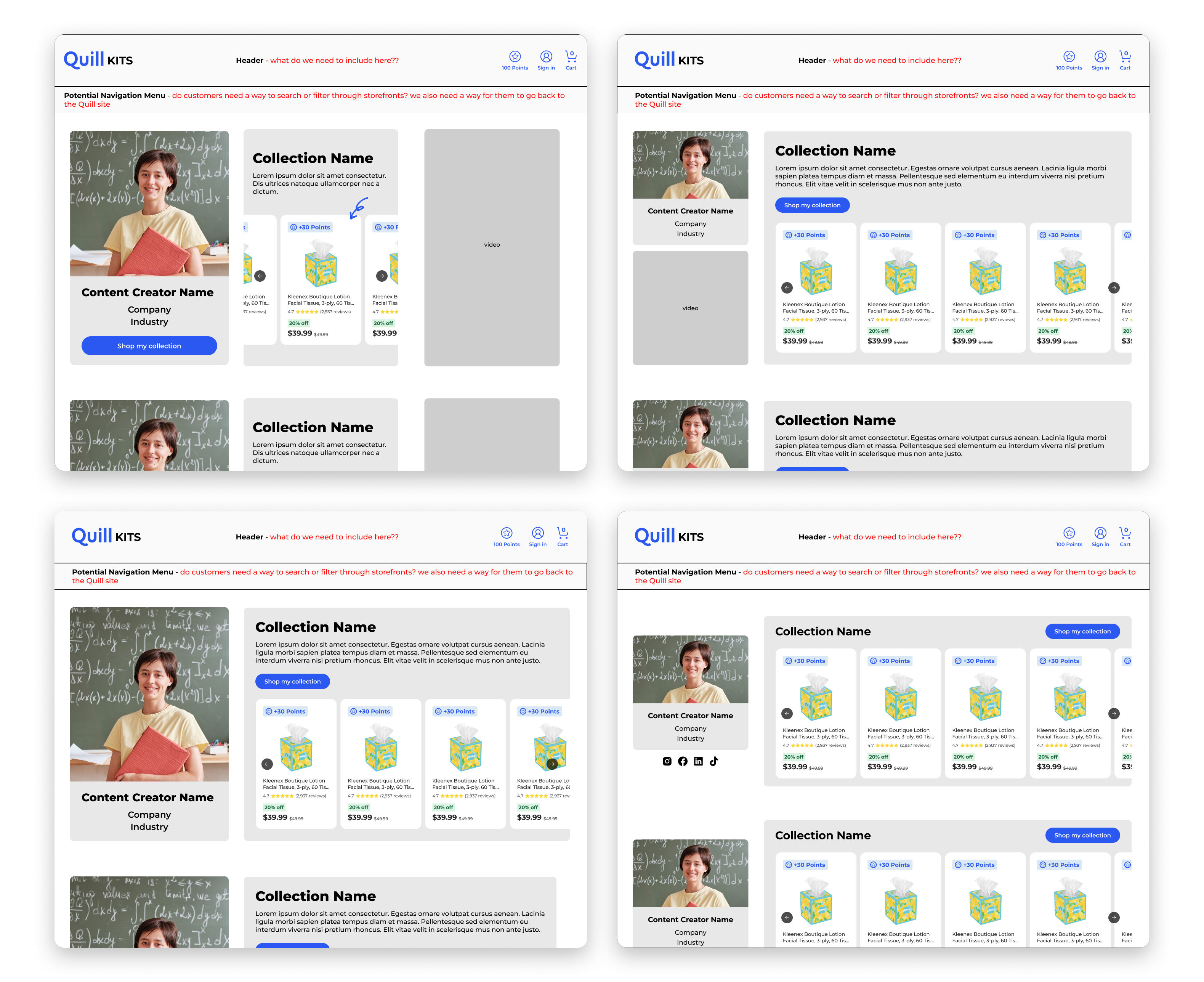Click next carousel arrow beside the tall video panel
The width and height of the screenshot is (1204, 982).
point(382,276)
